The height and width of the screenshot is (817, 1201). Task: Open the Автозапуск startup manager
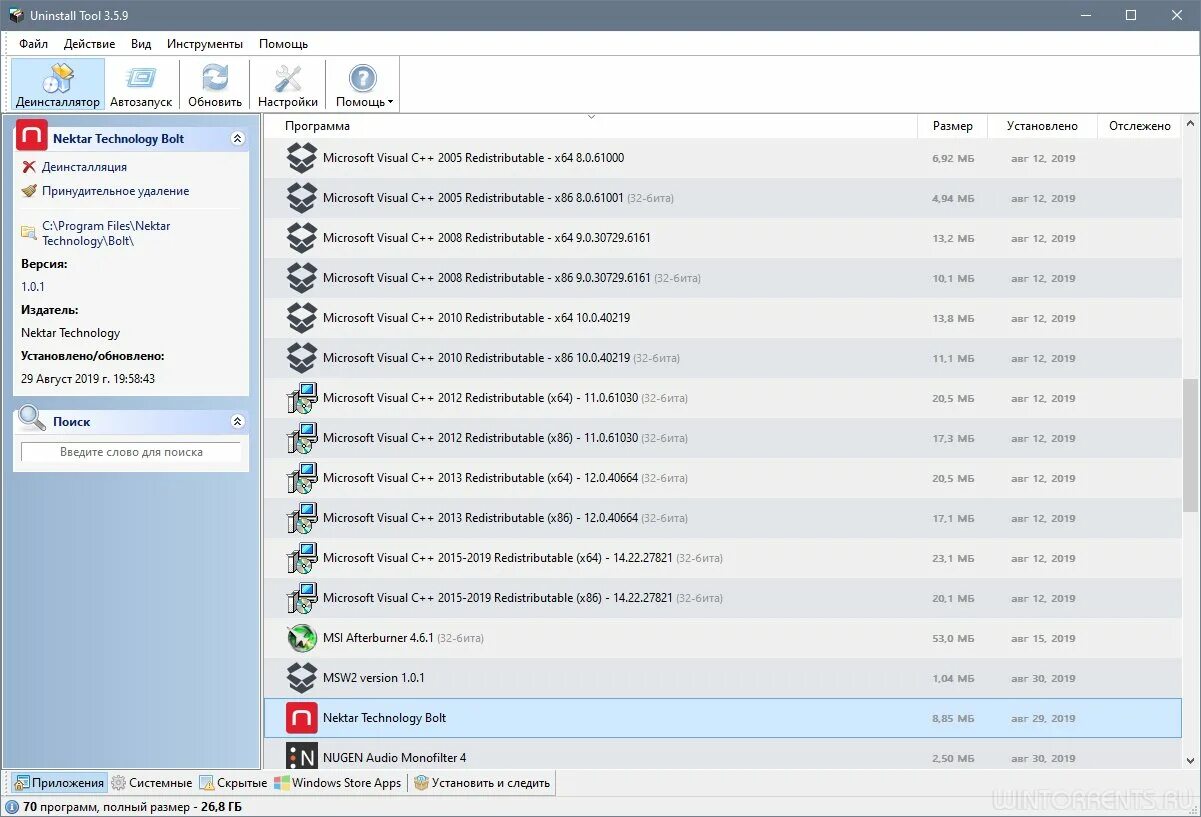141,84
